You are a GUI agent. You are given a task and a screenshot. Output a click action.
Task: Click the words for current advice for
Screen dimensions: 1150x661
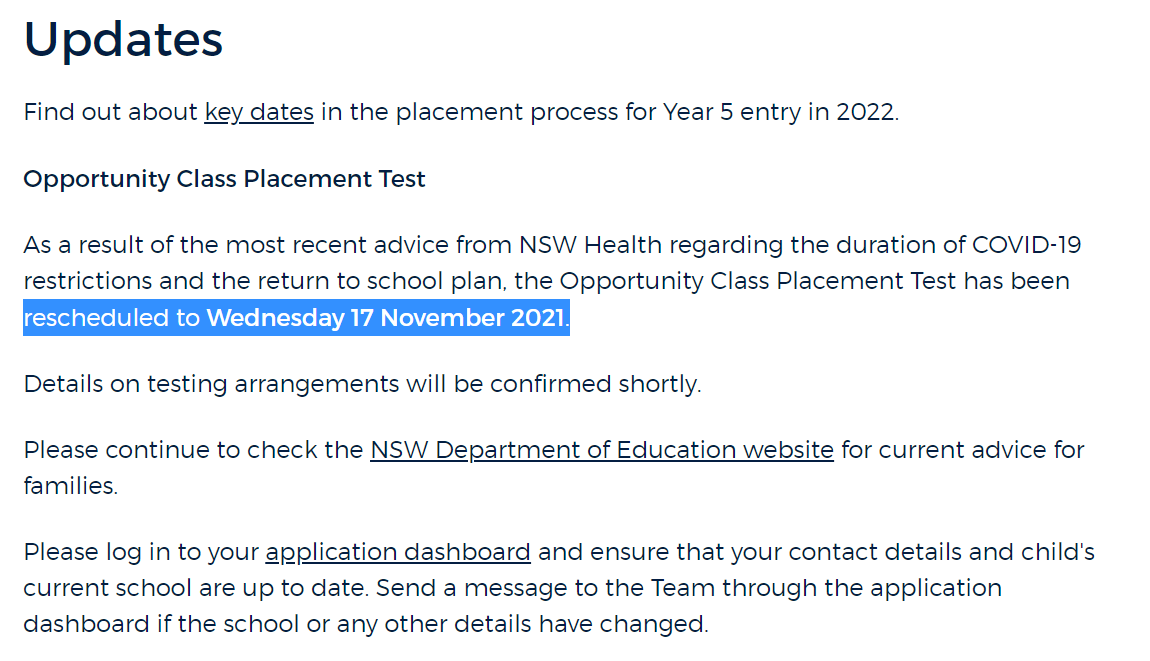[x=963, y=450]
